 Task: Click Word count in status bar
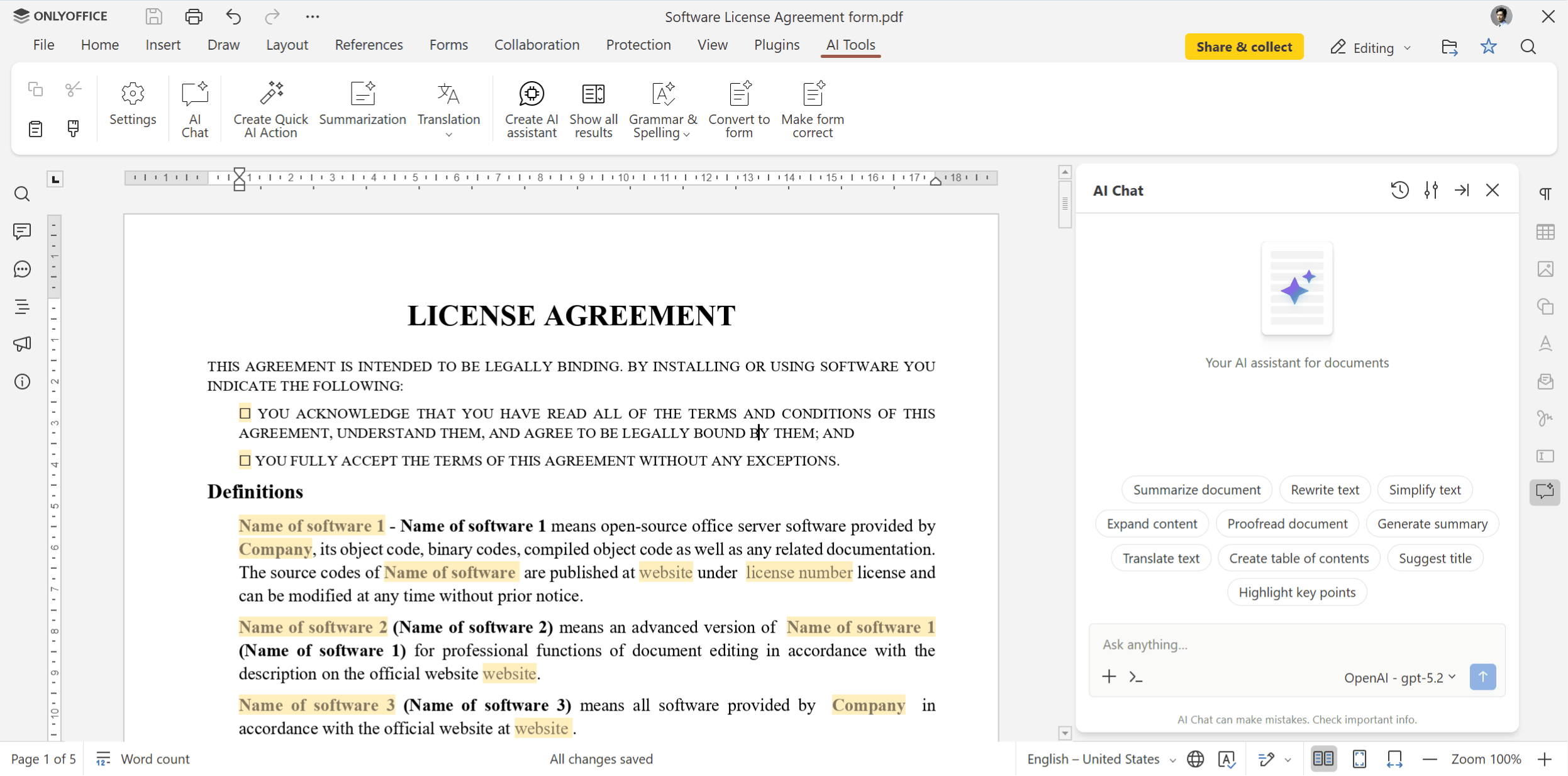(143, 759)
